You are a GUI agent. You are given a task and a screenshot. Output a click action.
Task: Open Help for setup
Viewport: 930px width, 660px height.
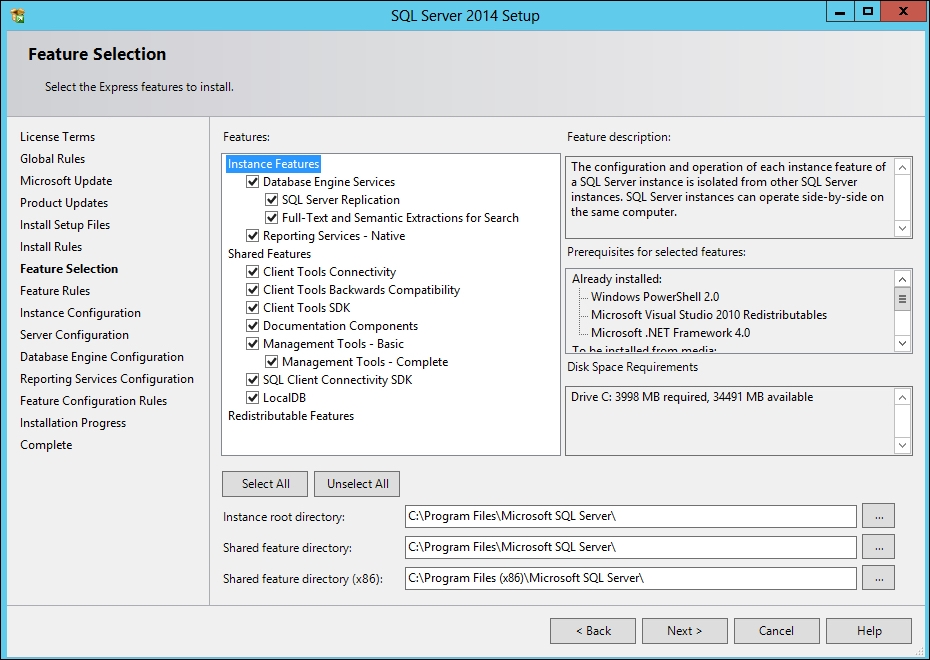click(869, 631)
